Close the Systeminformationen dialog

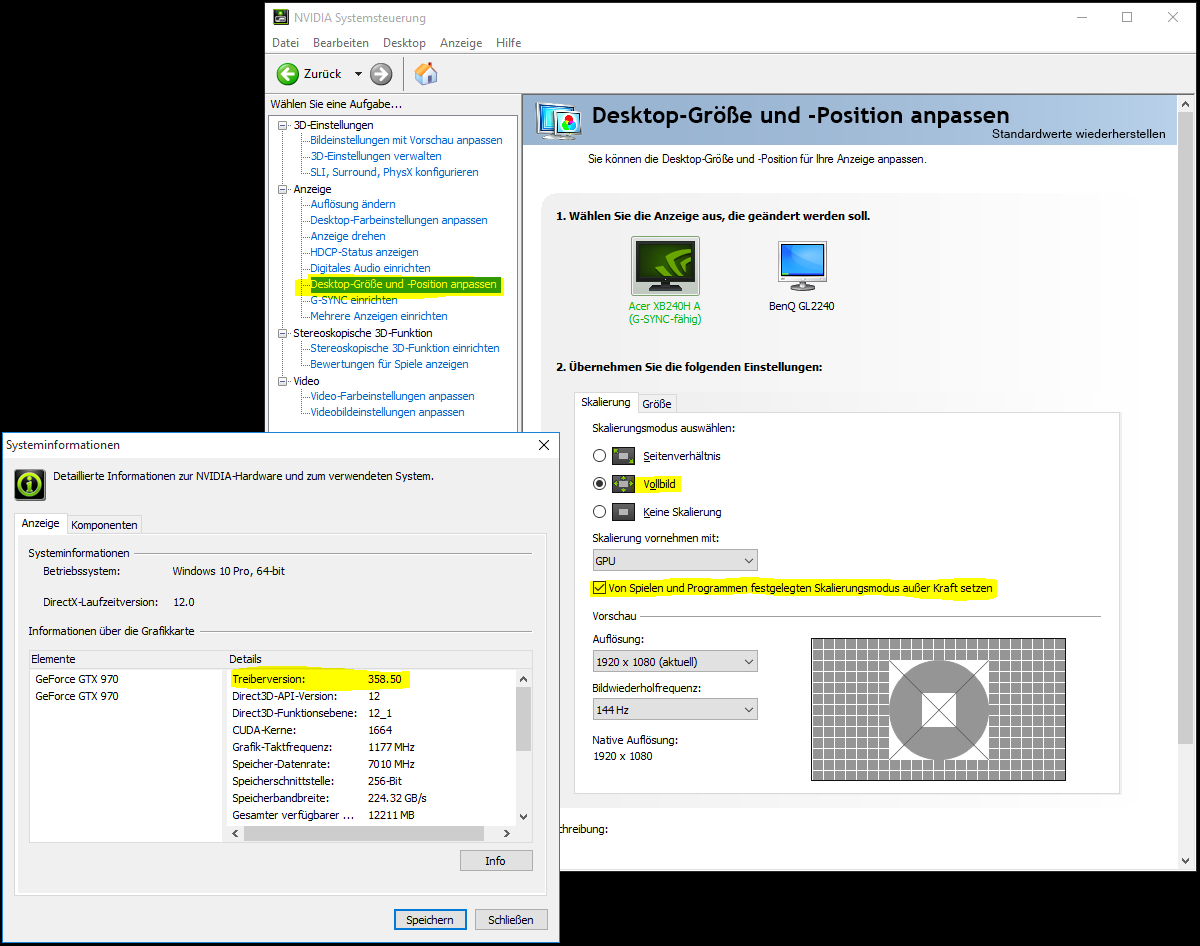pyautogui.click(x=544, y=445)
